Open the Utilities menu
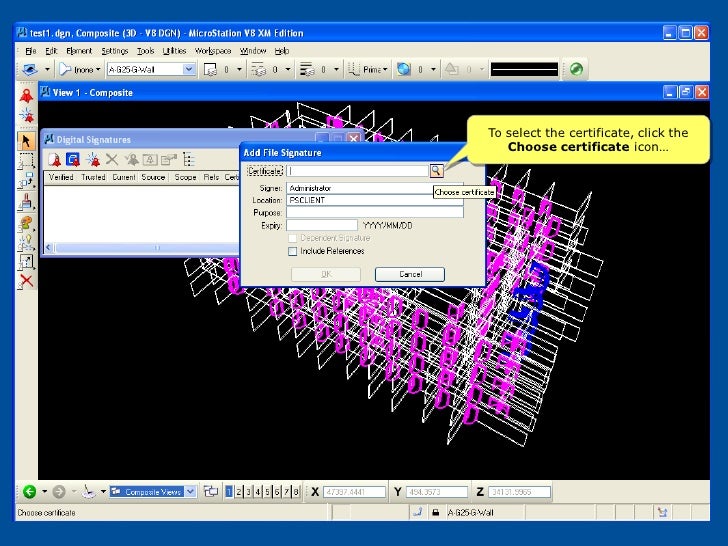Image resolution: width=728 pixels, height=546 pixels. tap(174, 50)
